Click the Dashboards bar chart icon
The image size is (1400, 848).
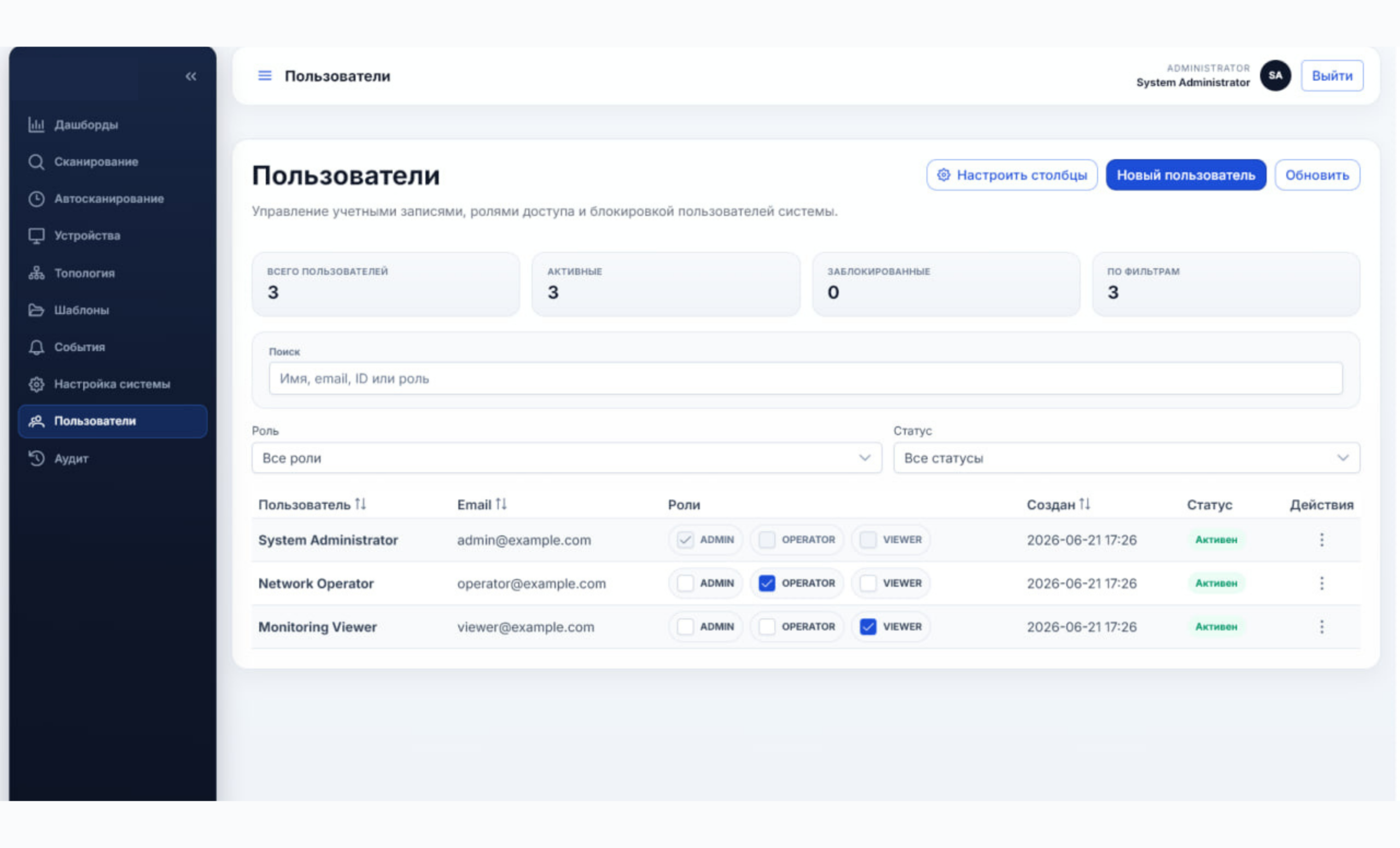(x=36, y=125)
